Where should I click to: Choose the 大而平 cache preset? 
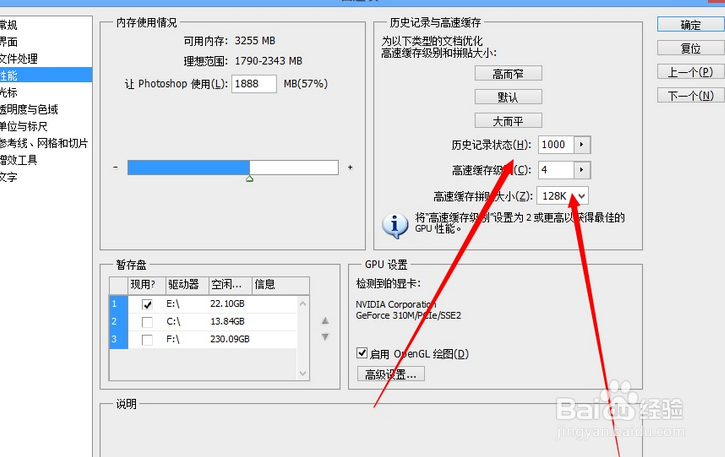coord(508,121)
